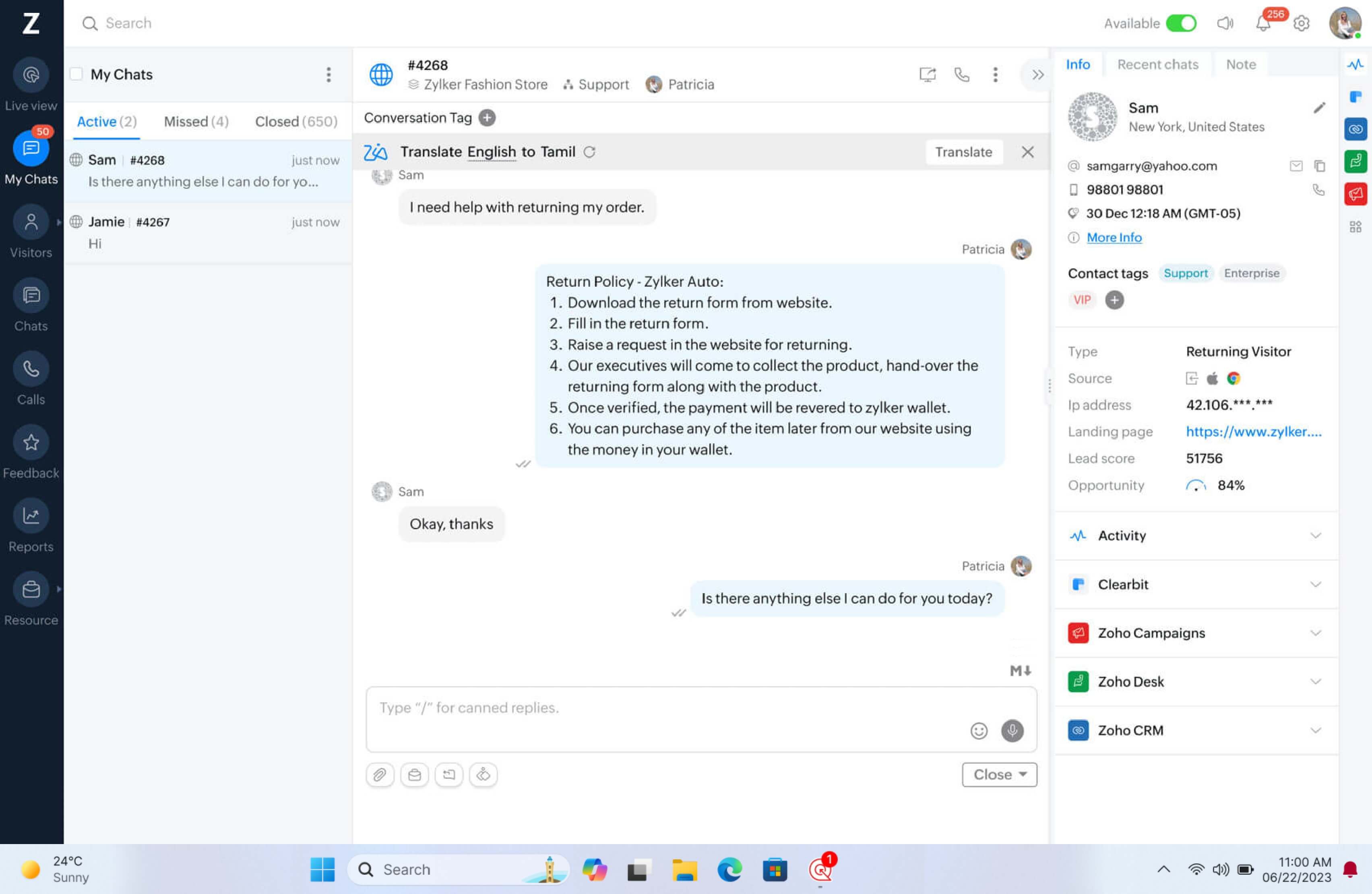Refresh the translation language detection
The height and width of the screenshot is (894, 1372).
[589, 152]
